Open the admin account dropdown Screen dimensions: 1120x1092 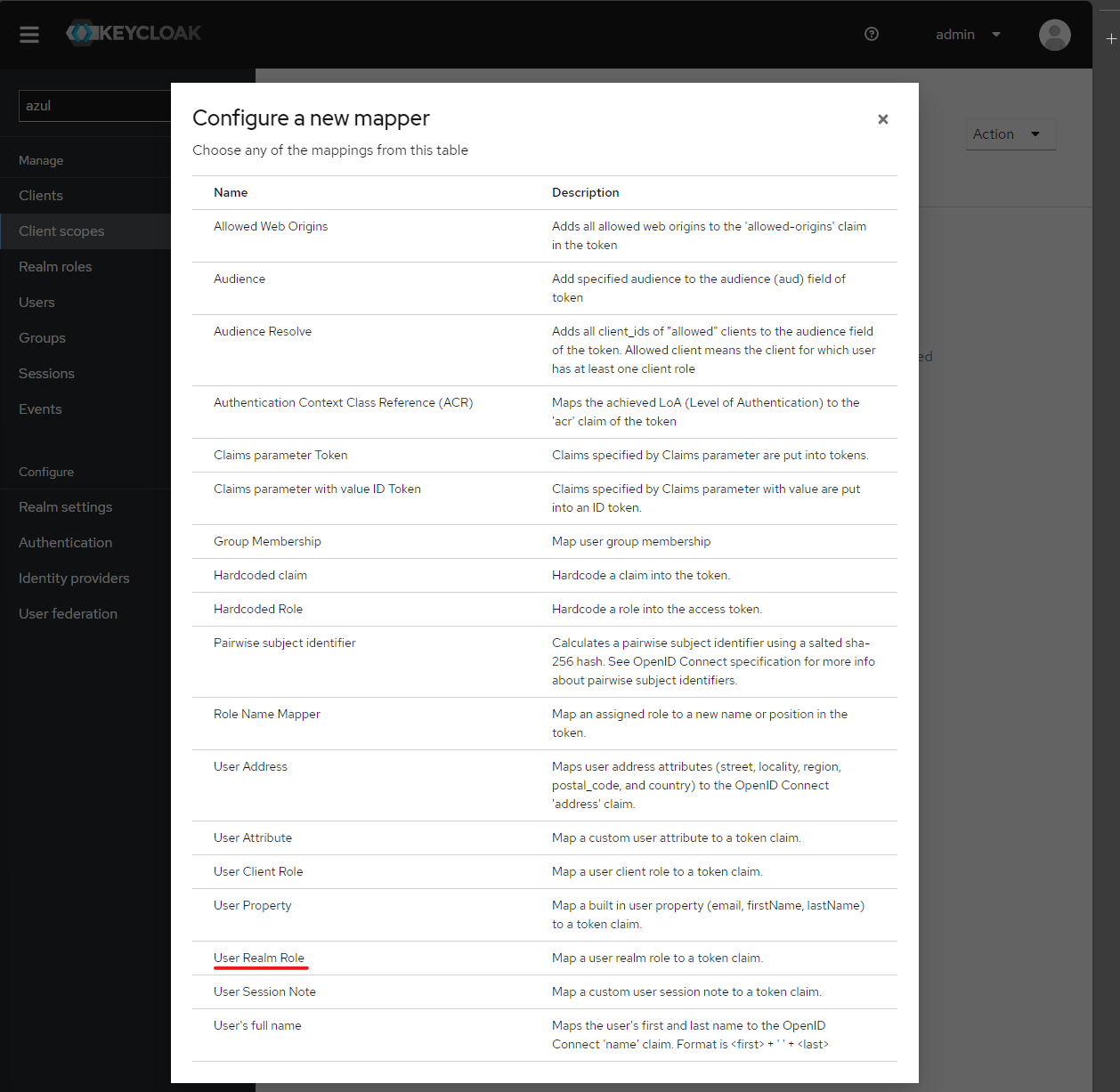pos(967,34)
